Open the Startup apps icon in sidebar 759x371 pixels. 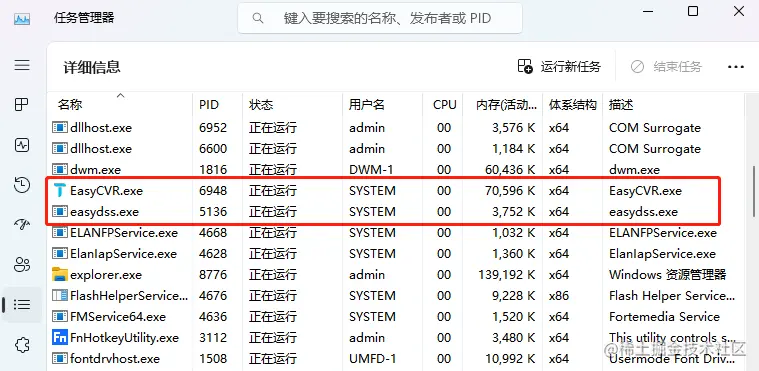point(22,225)
